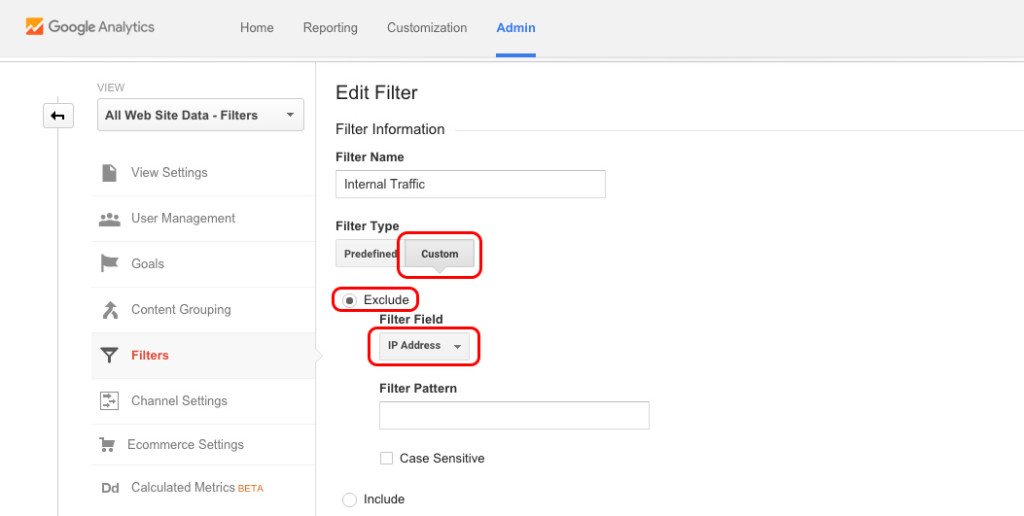The image size is (1024, 516).
Task: Click the Goals flag icon
Action: [110, 264]
